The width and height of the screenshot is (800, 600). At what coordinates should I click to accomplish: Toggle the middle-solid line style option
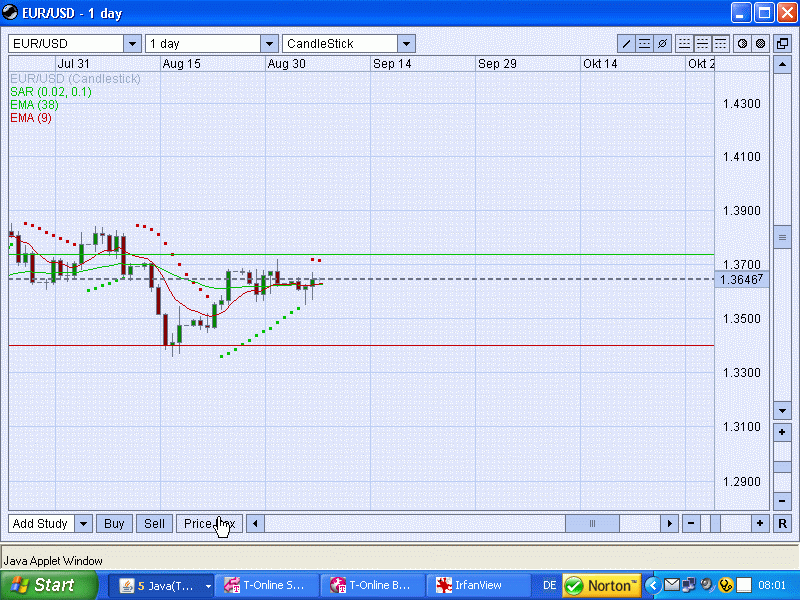pyautogui.click(x=702, y=44)
